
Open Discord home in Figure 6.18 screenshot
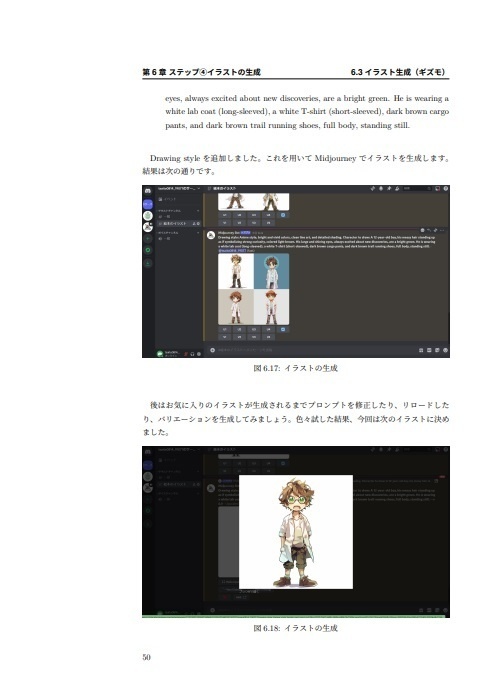[148, 451]
